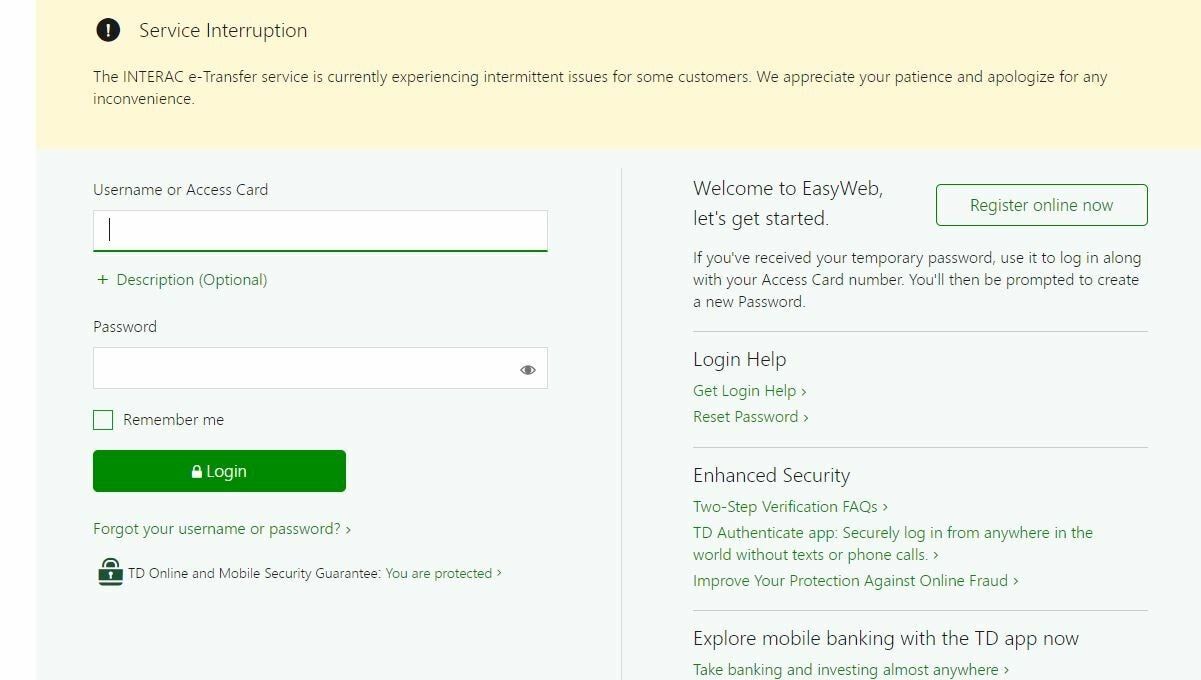1201x680 pixels.
Task: Open the TD Authenticate app link
Action: click(892, 533)
